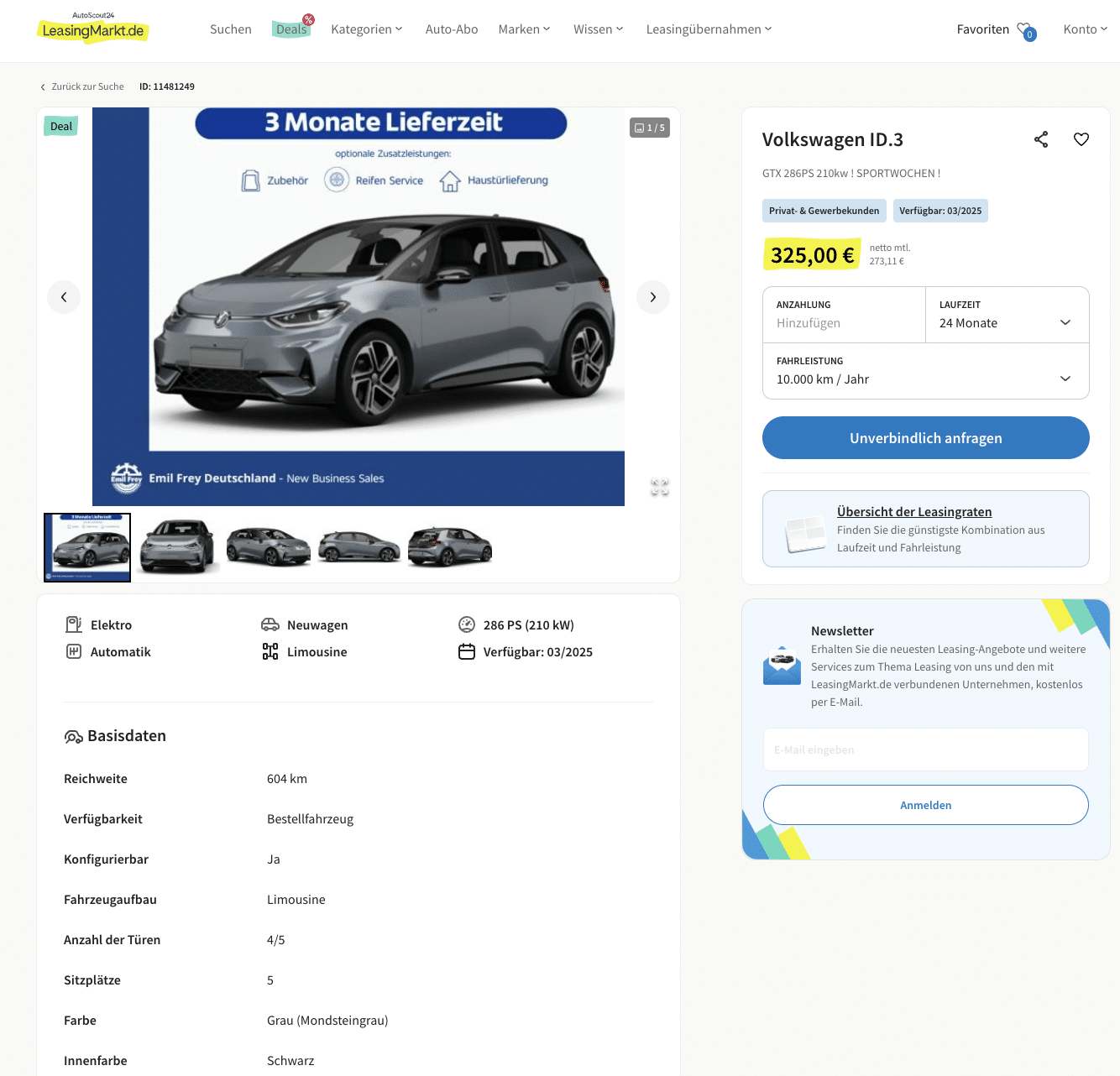Click the Volkswagen ID.3 heading
Viewport: 1120px width, 1076px height.
click(833, 139)
